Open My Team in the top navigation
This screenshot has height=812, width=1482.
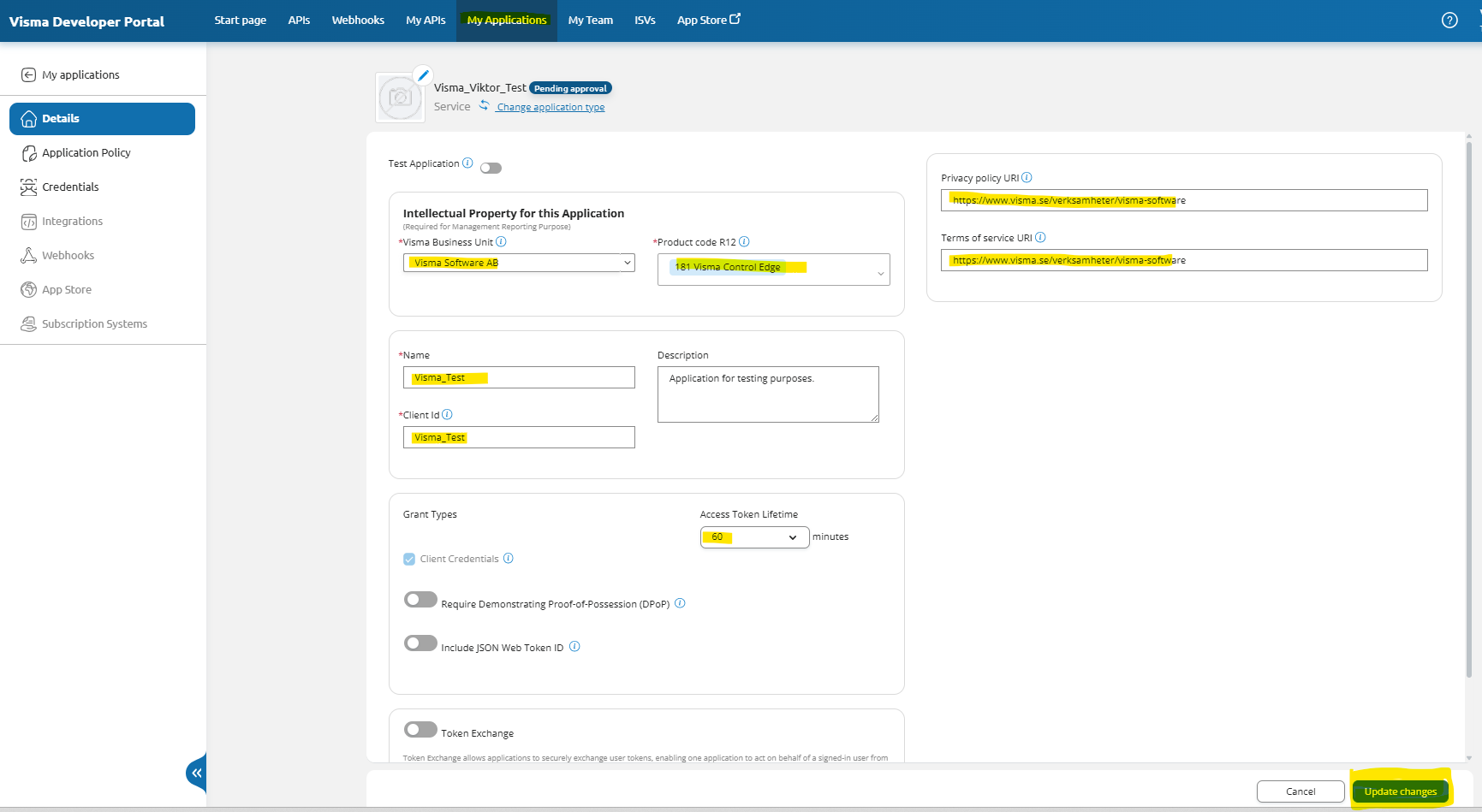(x=591, y=20)
